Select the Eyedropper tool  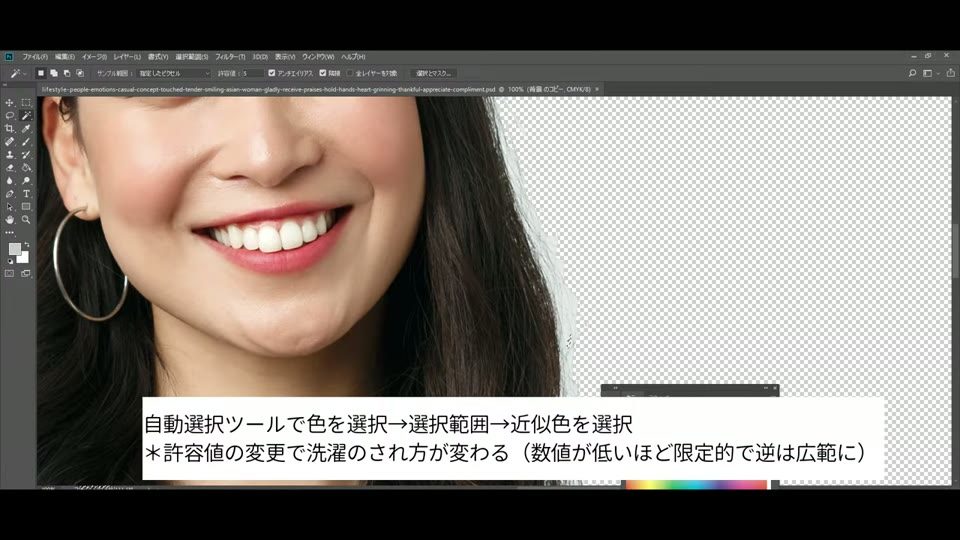[26, 129]
